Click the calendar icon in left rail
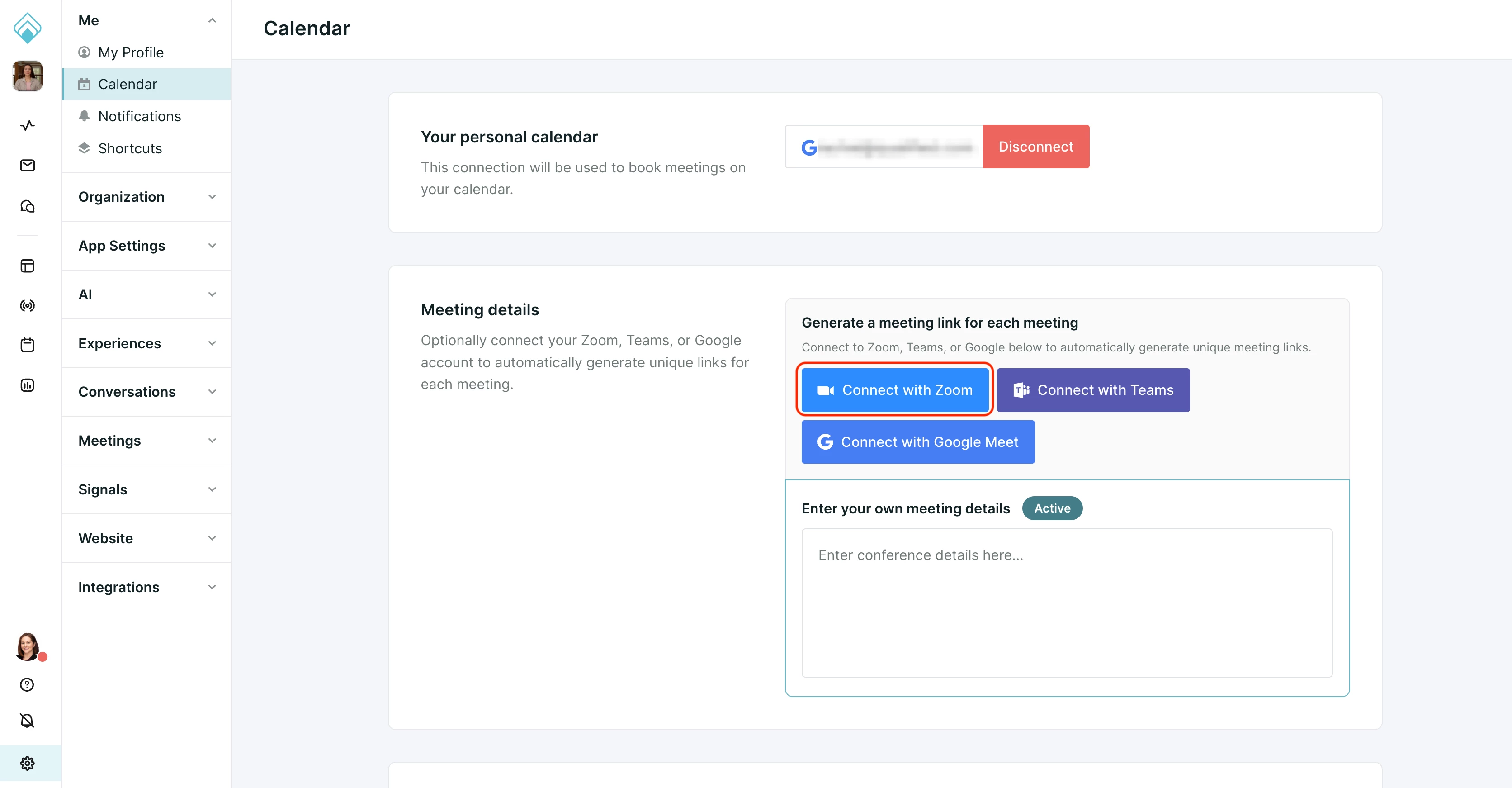Image resolution: width=1512 pixels, height=788 pixels. pos(27,345)
